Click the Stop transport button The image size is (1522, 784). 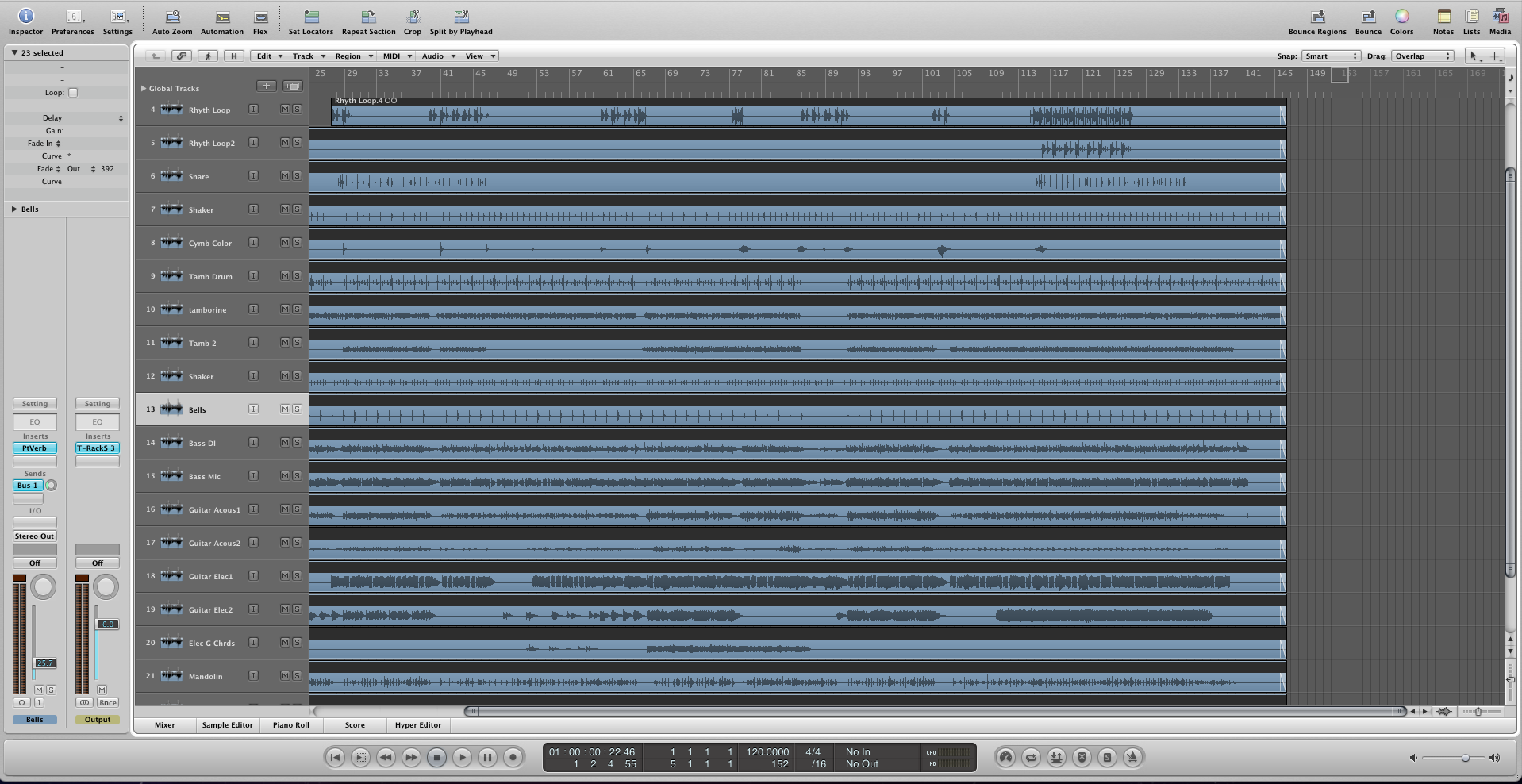pyautogui.click(x=436, y=757)
